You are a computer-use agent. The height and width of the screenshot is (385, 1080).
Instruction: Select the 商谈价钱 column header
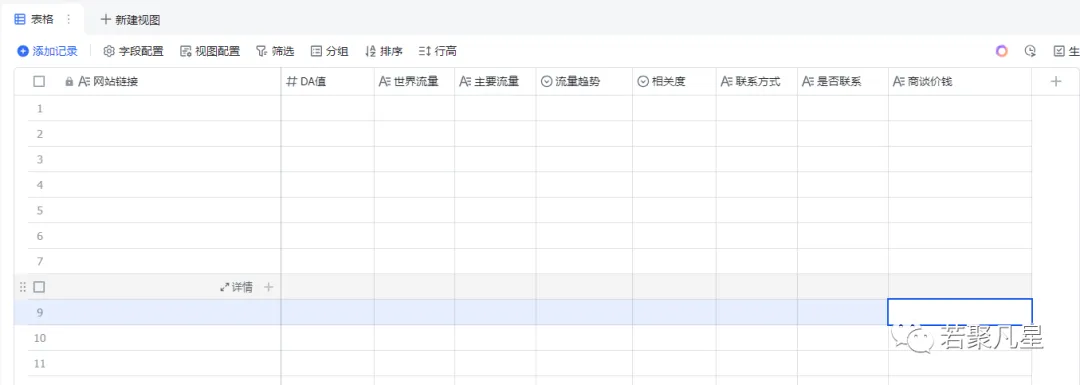[x=960, y=81]
